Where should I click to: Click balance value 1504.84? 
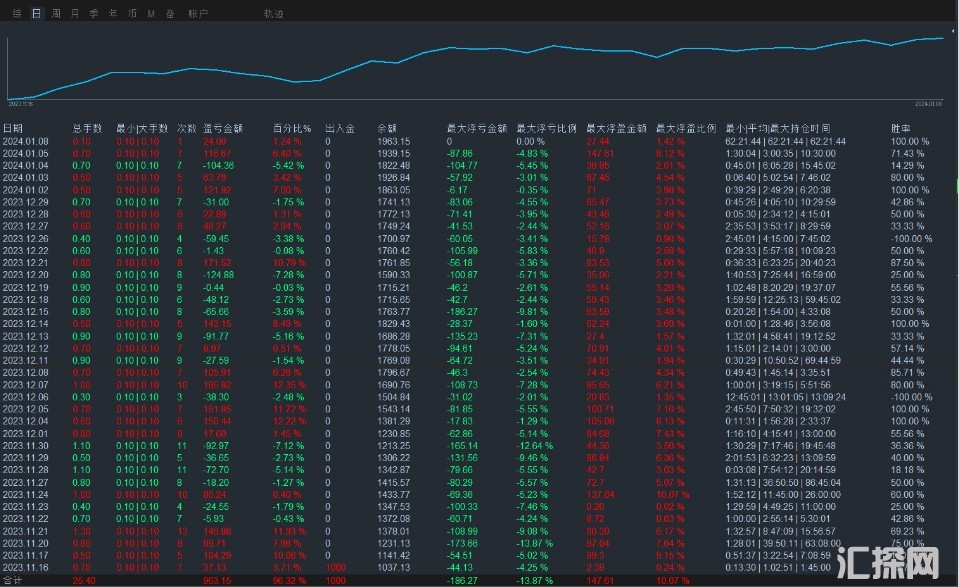[x=394, y=397]
